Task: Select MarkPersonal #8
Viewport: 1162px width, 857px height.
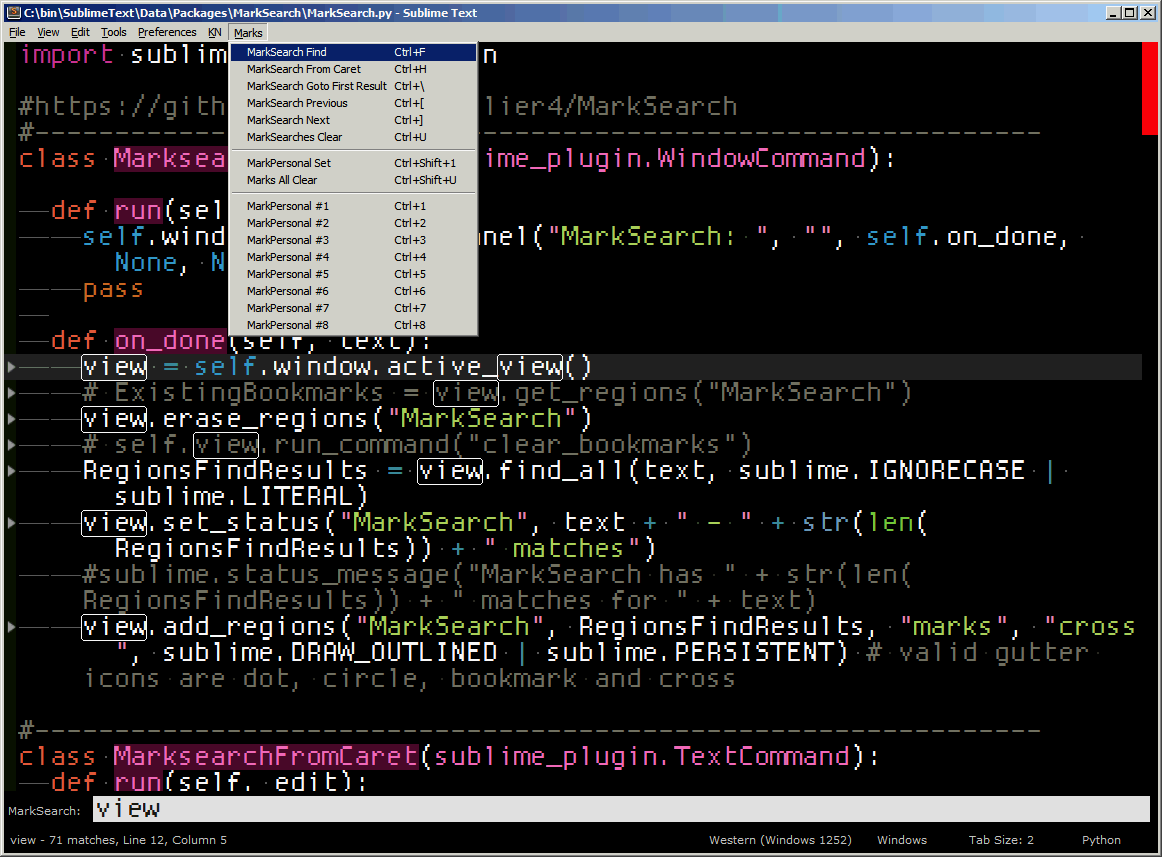Action: click(x=353, y=325)
